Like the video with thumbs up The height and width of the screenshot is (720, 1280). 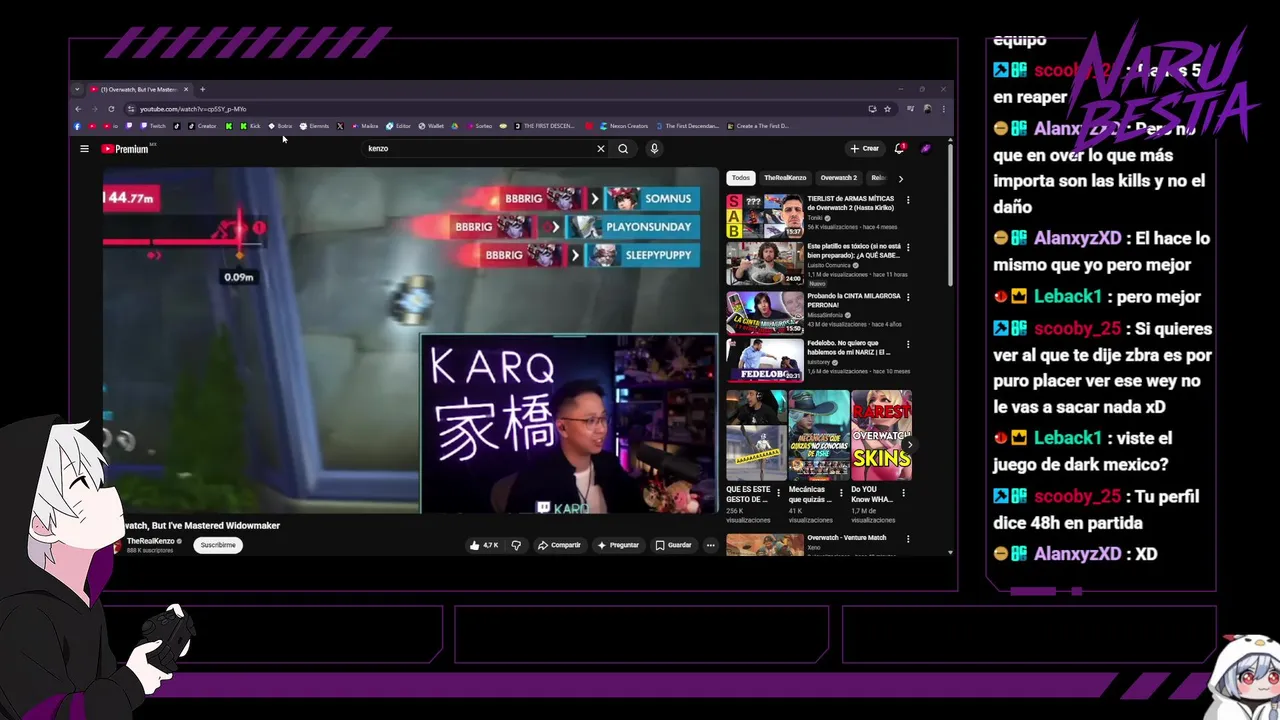[484, 545]
